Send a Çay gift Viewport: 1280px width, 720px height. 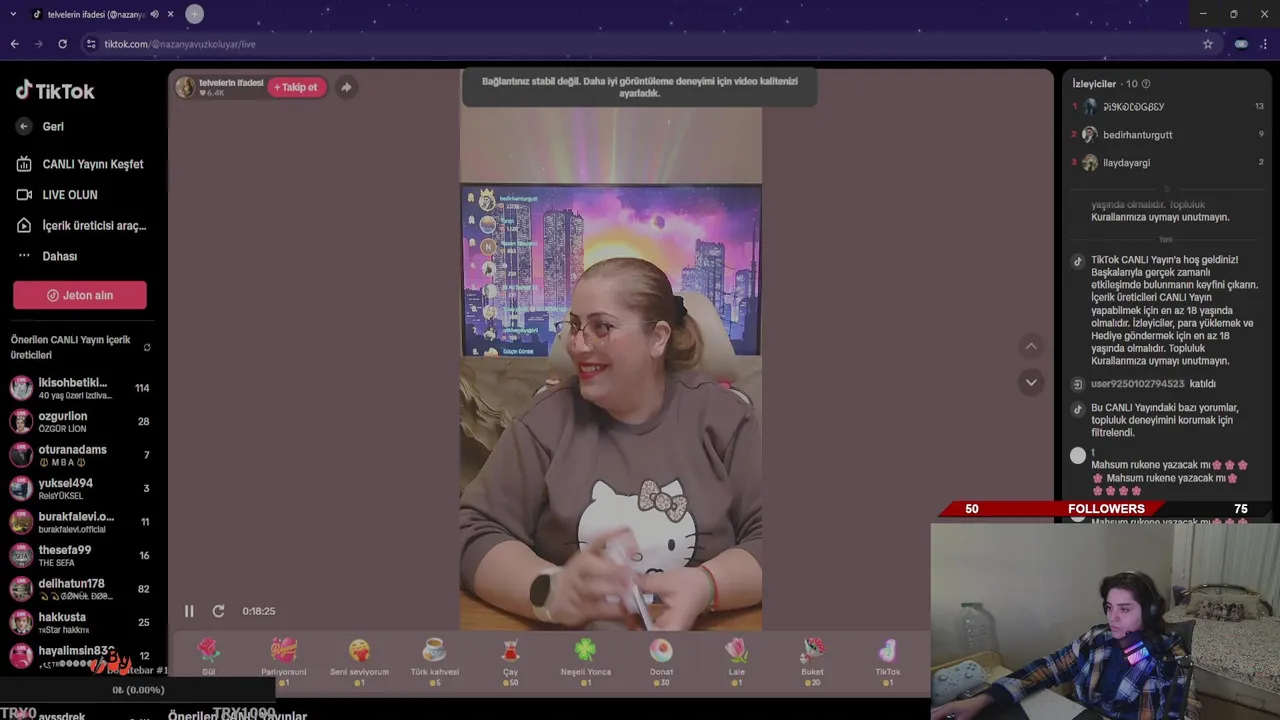tap(510, 660)
